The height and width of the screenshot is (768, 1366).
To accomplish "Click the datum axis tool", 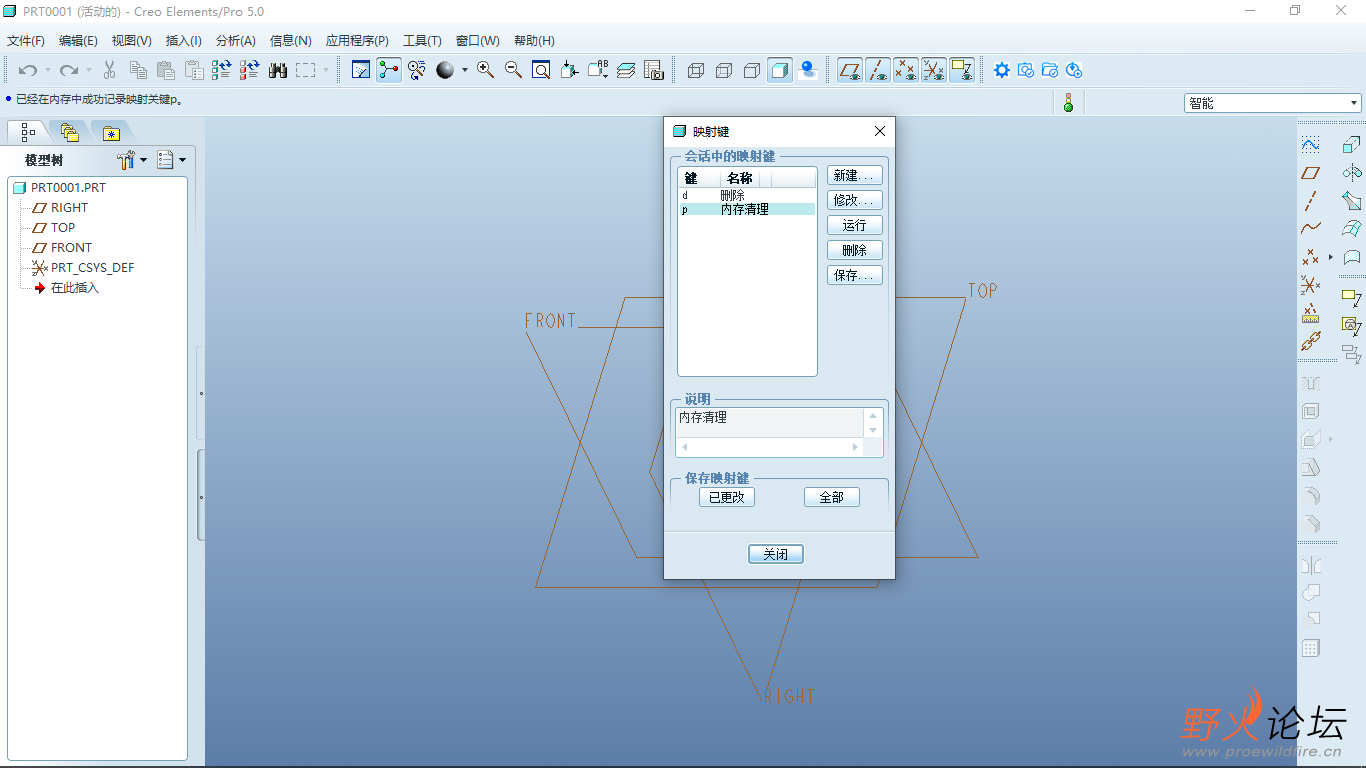I will (x=1311, y=201).
